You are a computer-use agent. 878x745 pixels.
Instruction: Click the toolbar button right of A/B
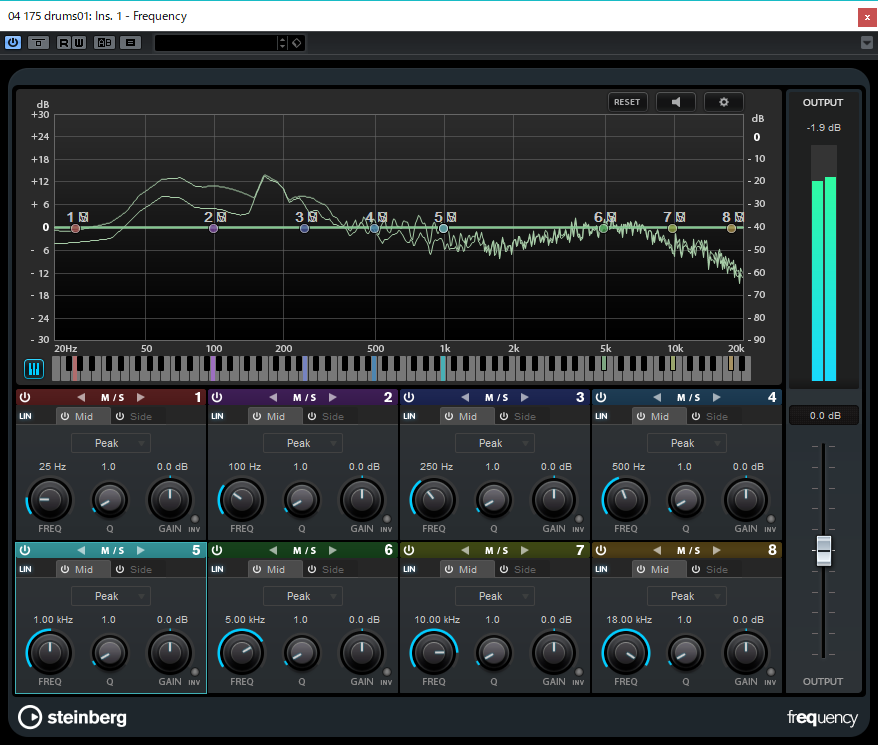coord(130,43)
